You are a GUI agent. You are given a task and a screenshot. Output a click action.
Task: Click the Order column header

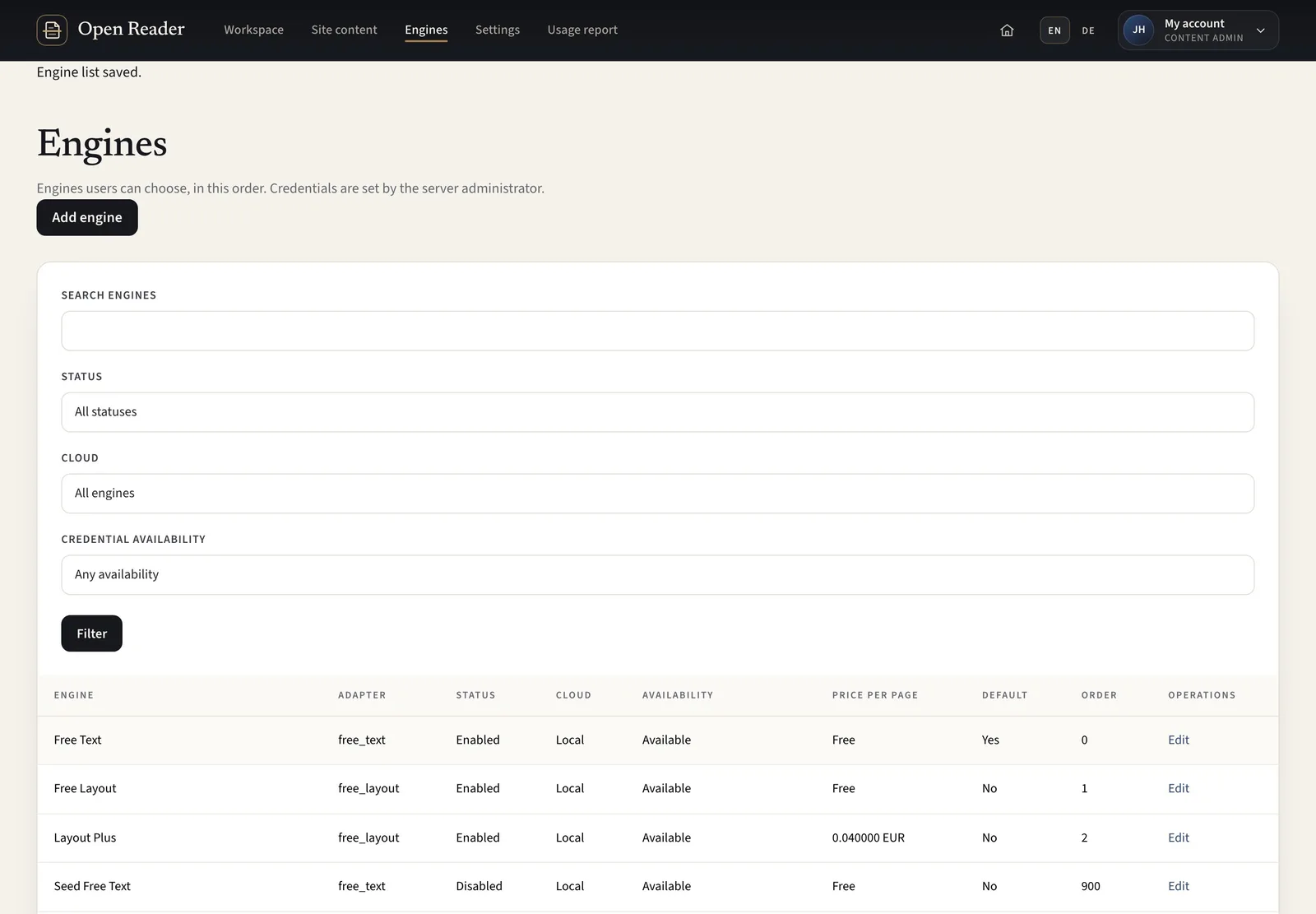(x=1099, y=695)
